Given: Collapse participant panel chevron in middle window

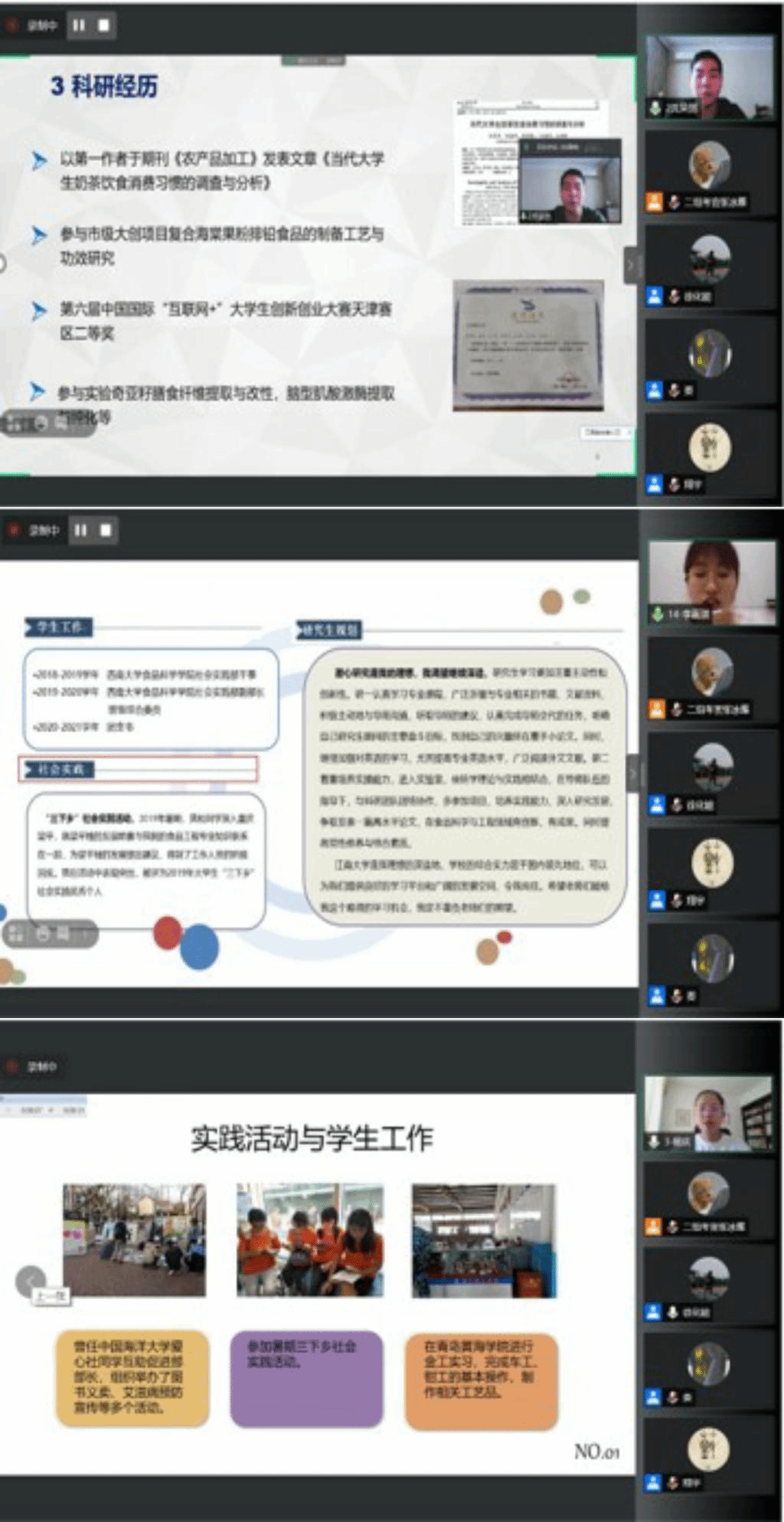Looking at the screenshot, I should point(632,774).
